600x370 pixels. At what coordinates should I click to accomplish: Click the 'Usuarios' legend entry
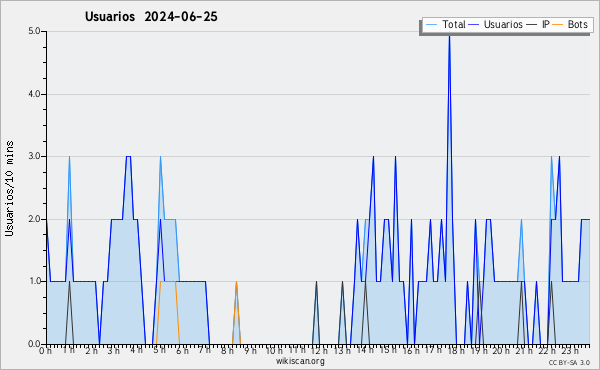click(496, 25)
